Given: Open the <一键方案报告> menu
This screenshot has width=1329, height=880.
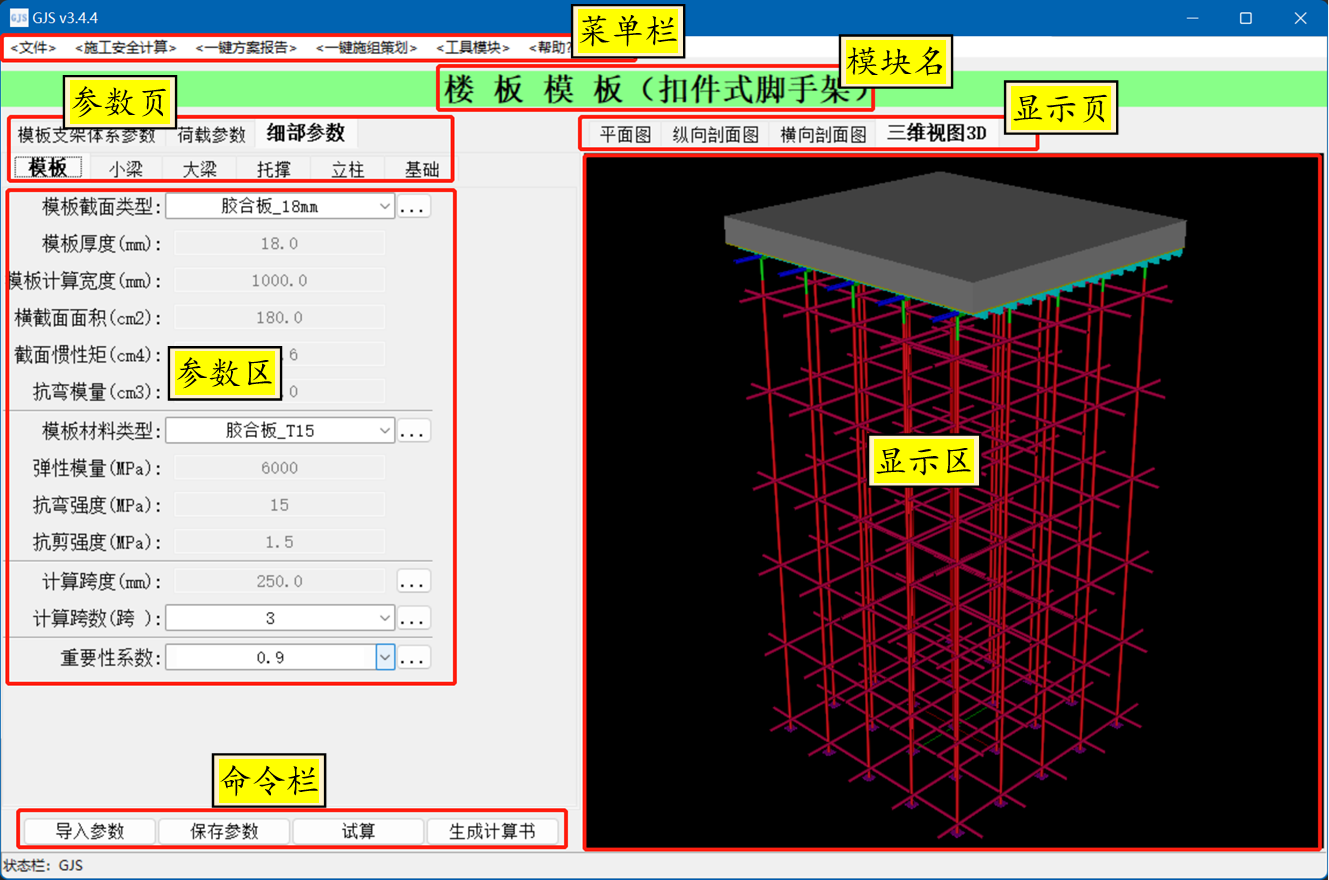Looking at the screenshot, I should pos(246,48).
